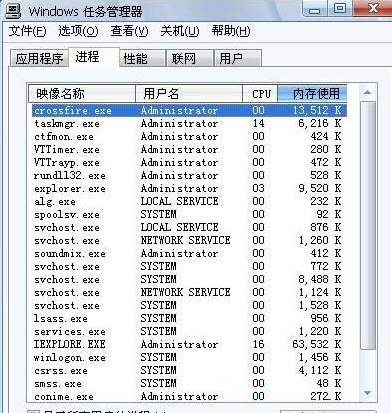Click the scrollbar down arrow

tap(367, 393)
